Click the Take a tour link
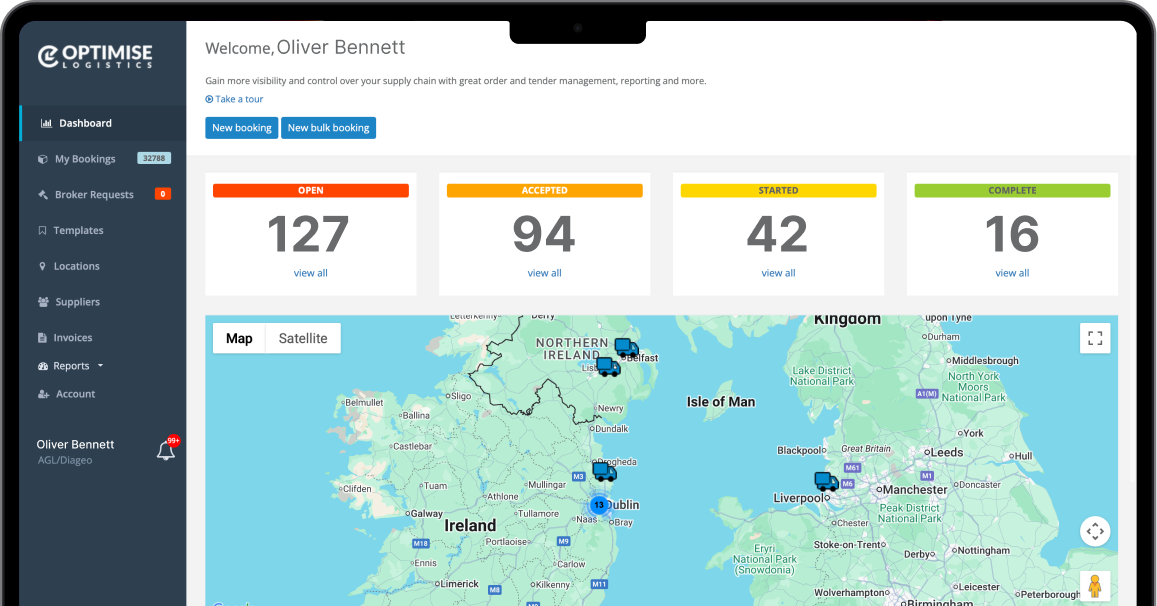 click(x=239, y=99)
